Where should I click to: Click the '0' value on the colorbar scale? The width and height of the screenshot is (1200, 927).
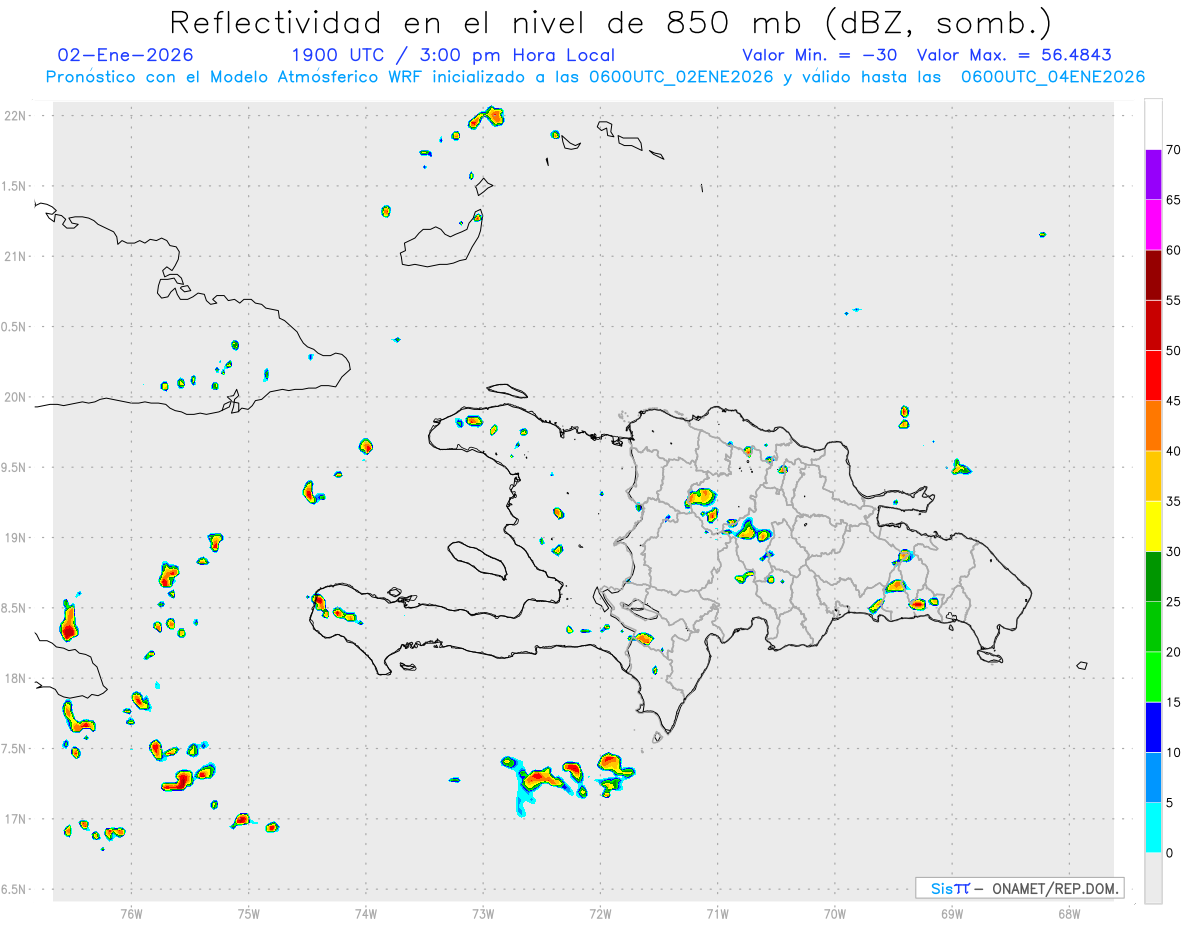[x=1170, y=853]
